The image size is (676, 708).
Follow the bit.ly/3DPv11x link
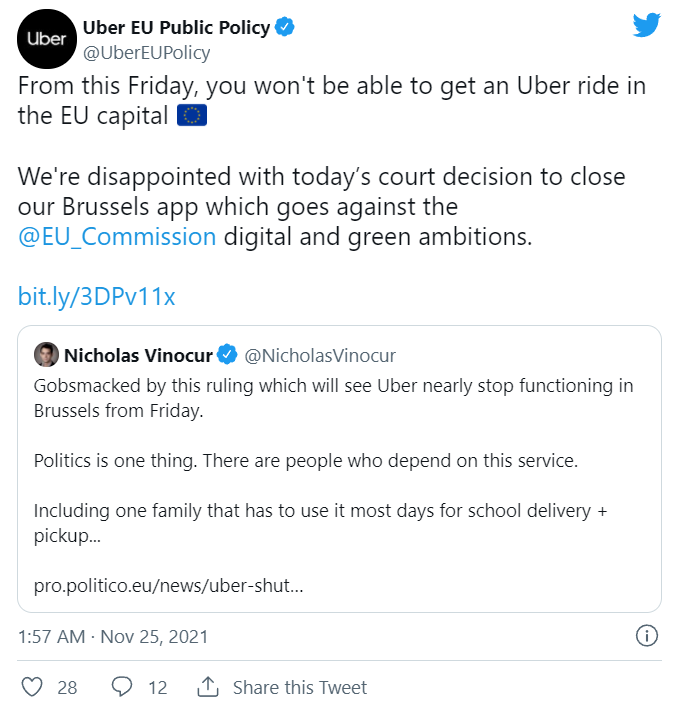pyautogui.click(x=97, y=297)
